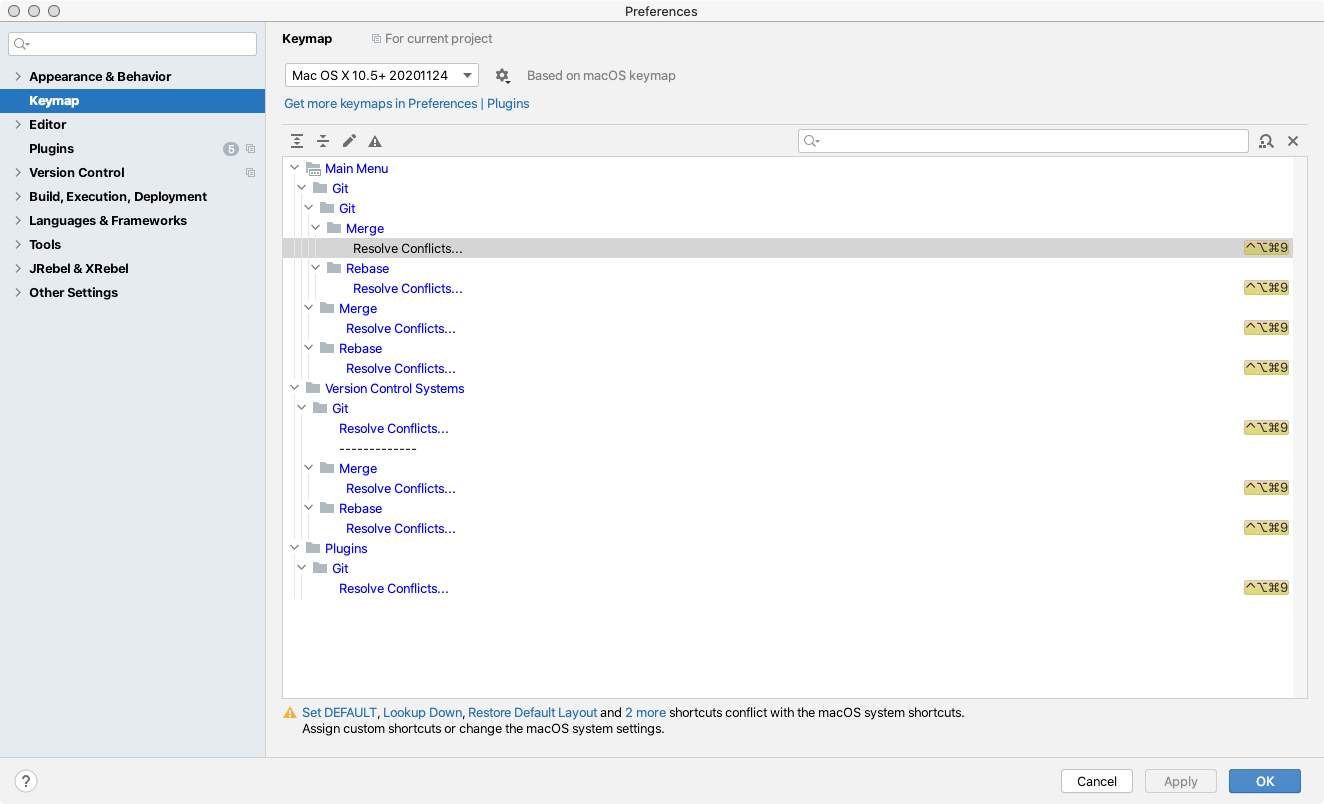Image resolution: width=1324 pixels, height=804 pixels.
Task: Click the Restore Default Layout link
Action: point(533,713)
